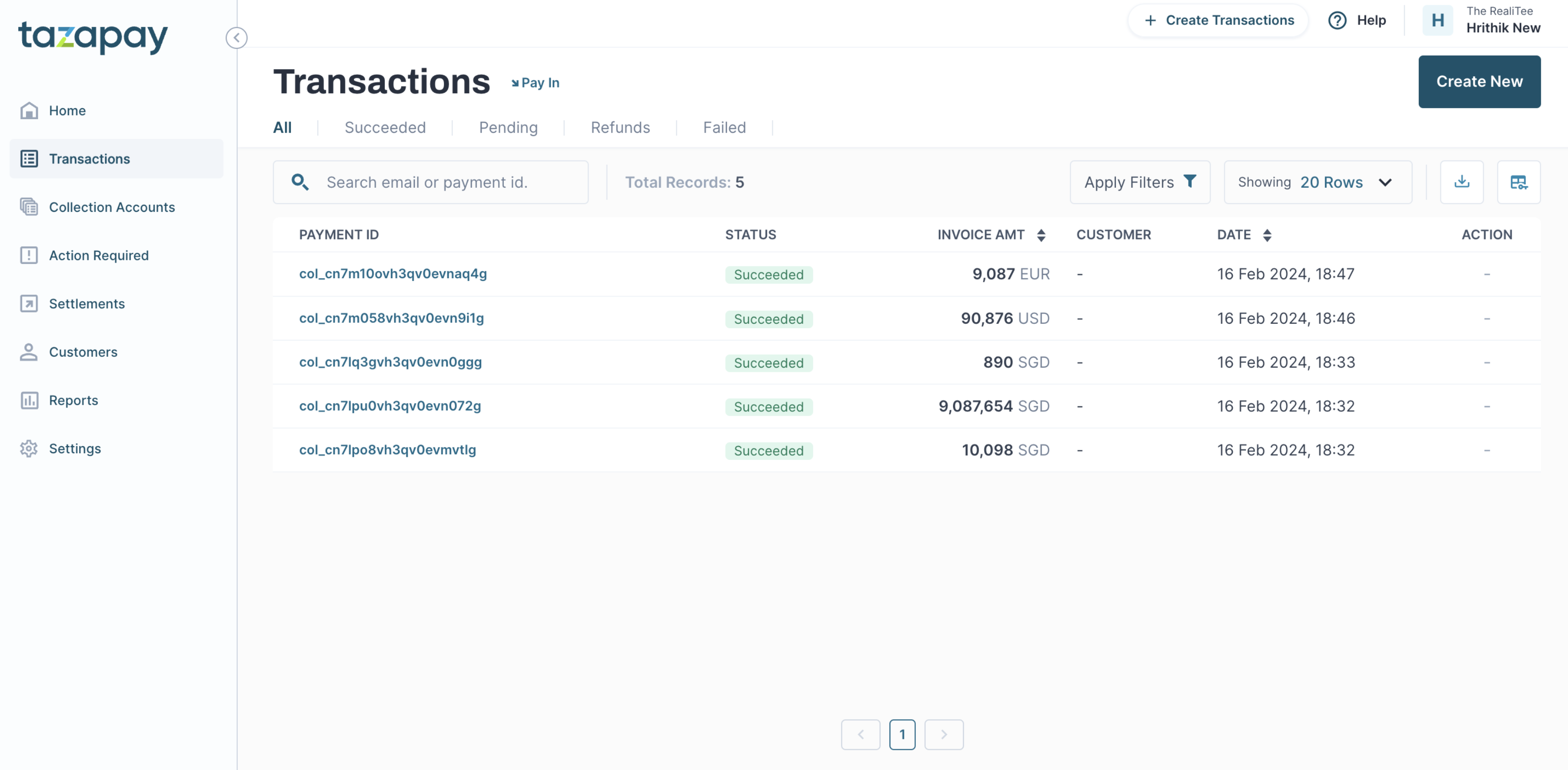Screen dimensions: 1568x770
Task: Open the Customers section
Action: [83, 352]
